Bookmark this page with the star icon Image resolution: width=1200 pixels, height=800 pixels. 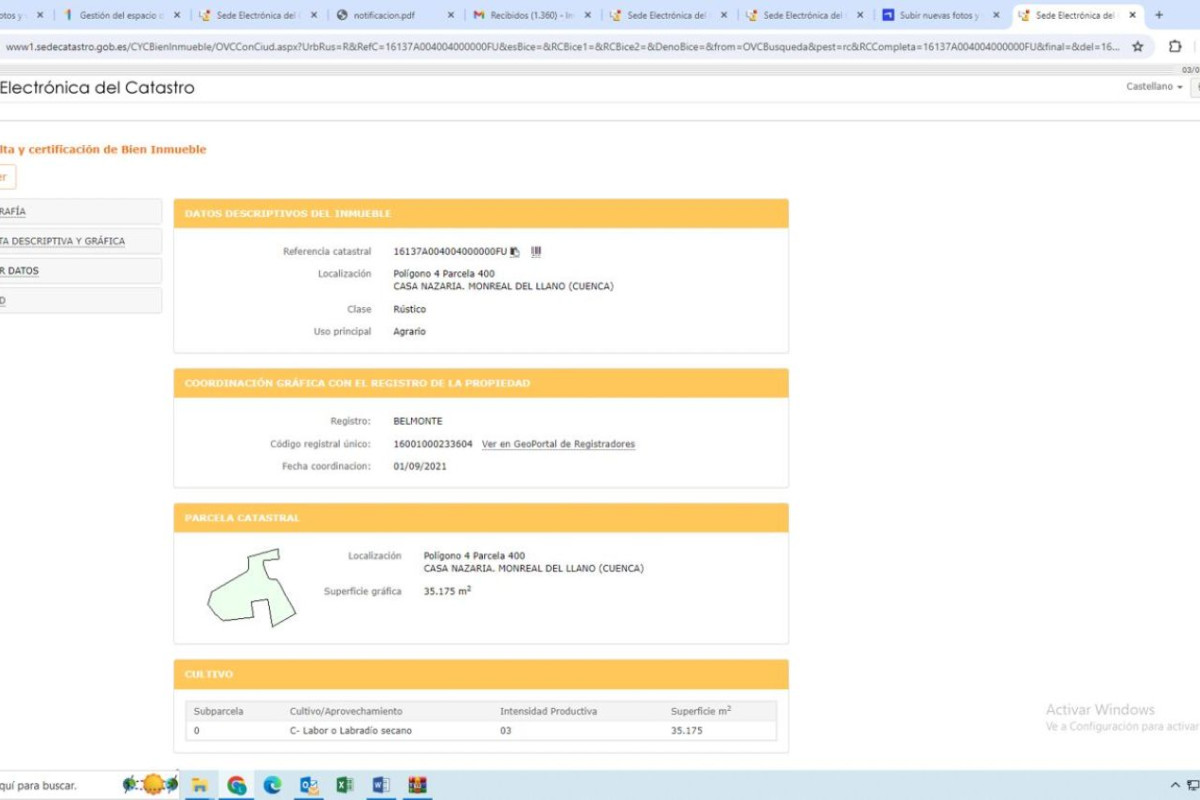1137,47
